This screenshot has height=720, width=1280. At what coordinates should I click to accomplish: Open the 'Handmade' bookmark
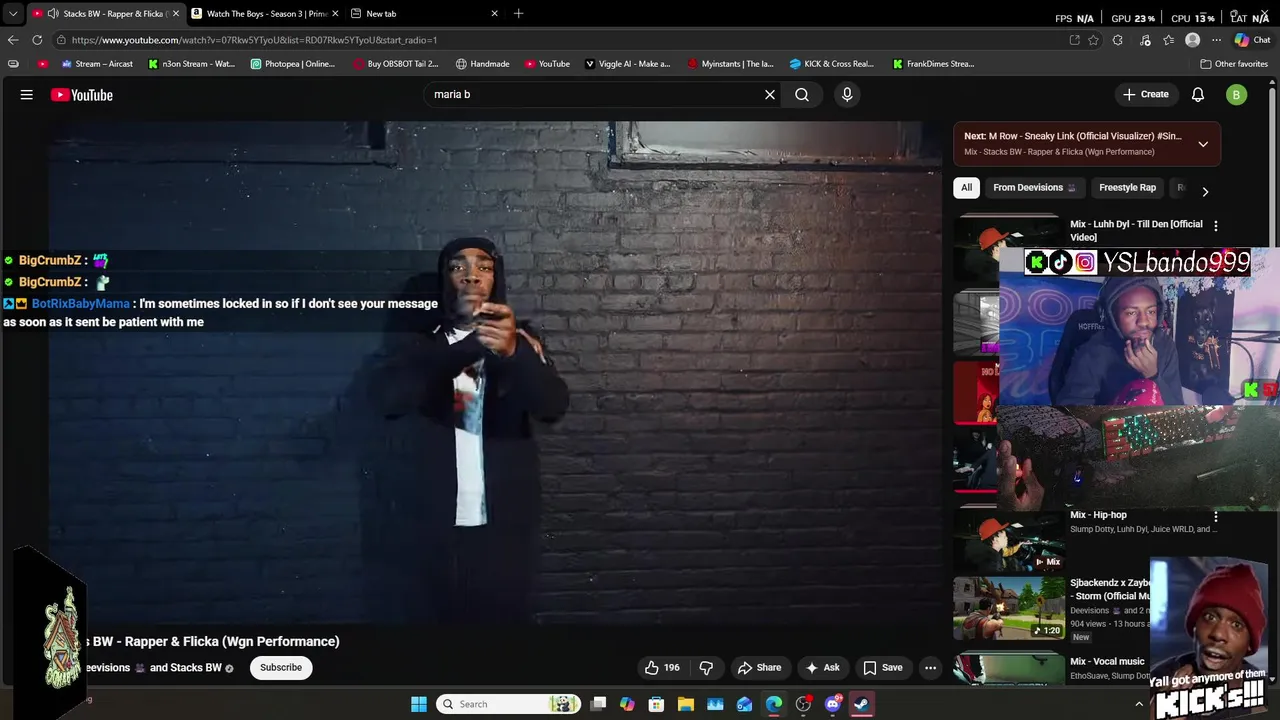coord(482,64)
